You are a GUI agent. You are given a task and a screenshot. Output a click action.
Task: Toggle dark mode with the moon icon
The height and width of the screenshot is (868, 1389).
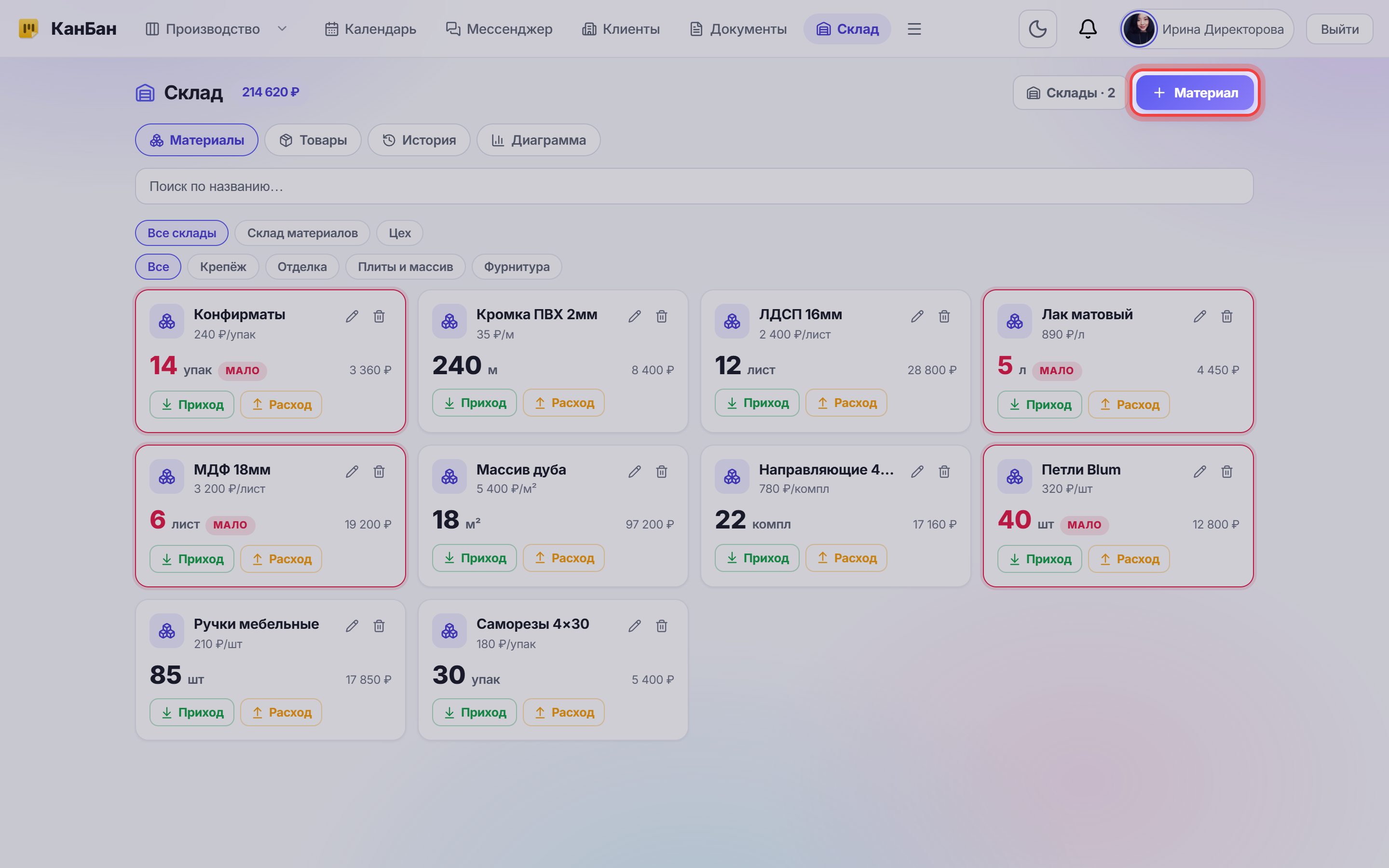[1037, 29]
